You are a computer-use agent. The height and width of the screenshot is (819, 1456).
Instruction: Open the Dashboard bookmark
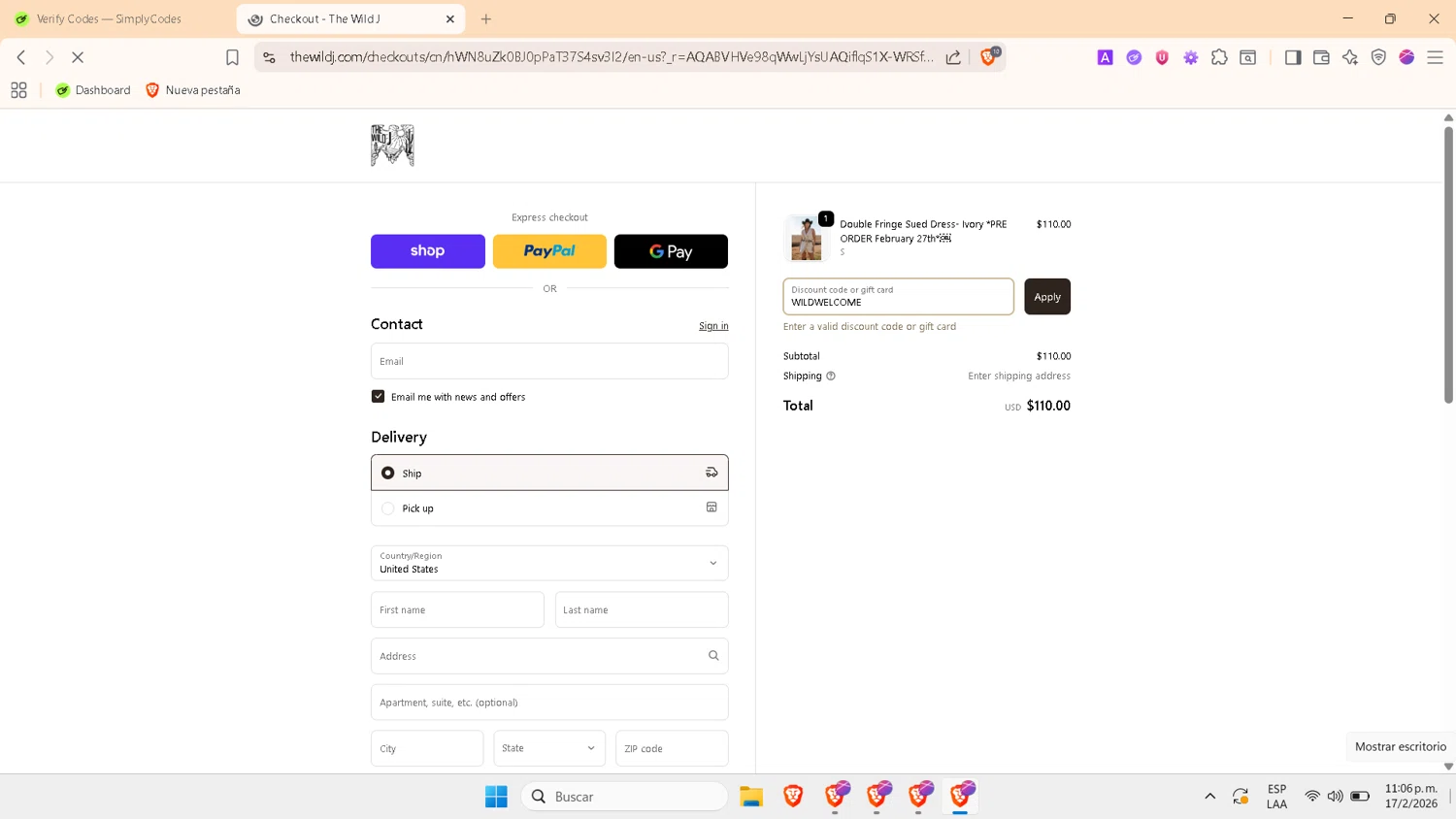[92, 90]
